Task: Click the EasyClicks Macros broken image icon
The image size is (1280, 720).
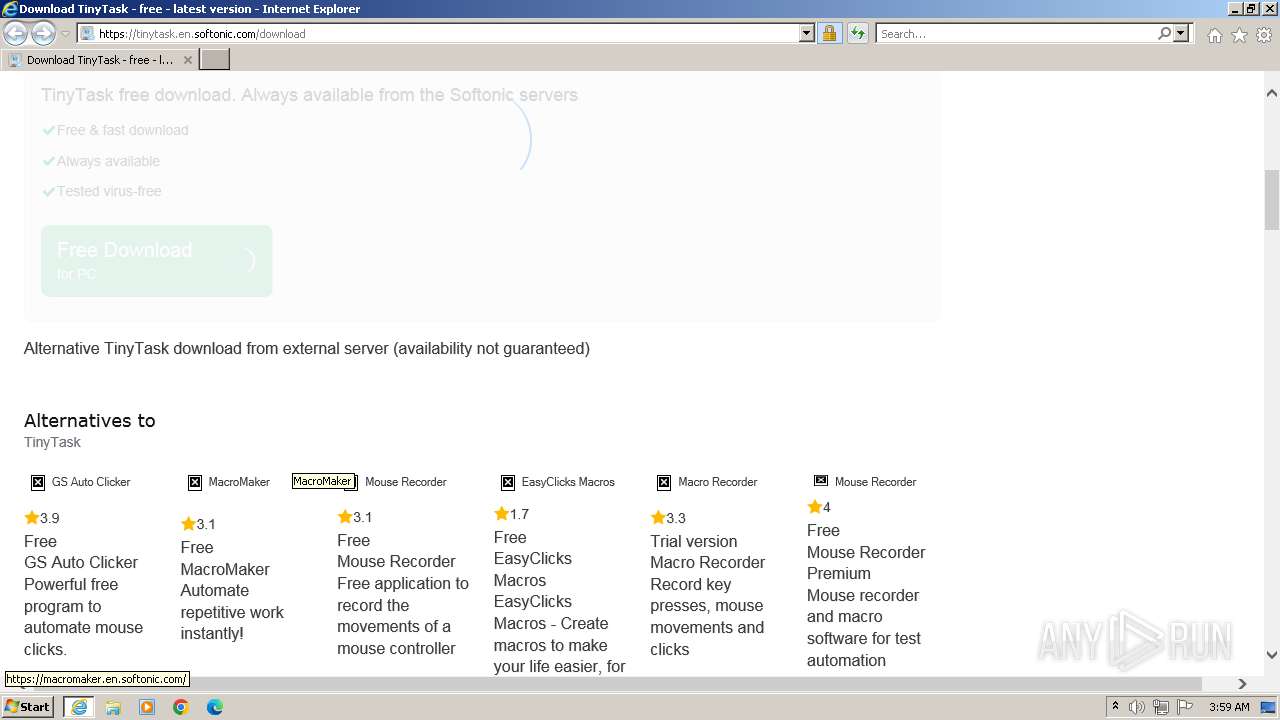Action: 508,482
